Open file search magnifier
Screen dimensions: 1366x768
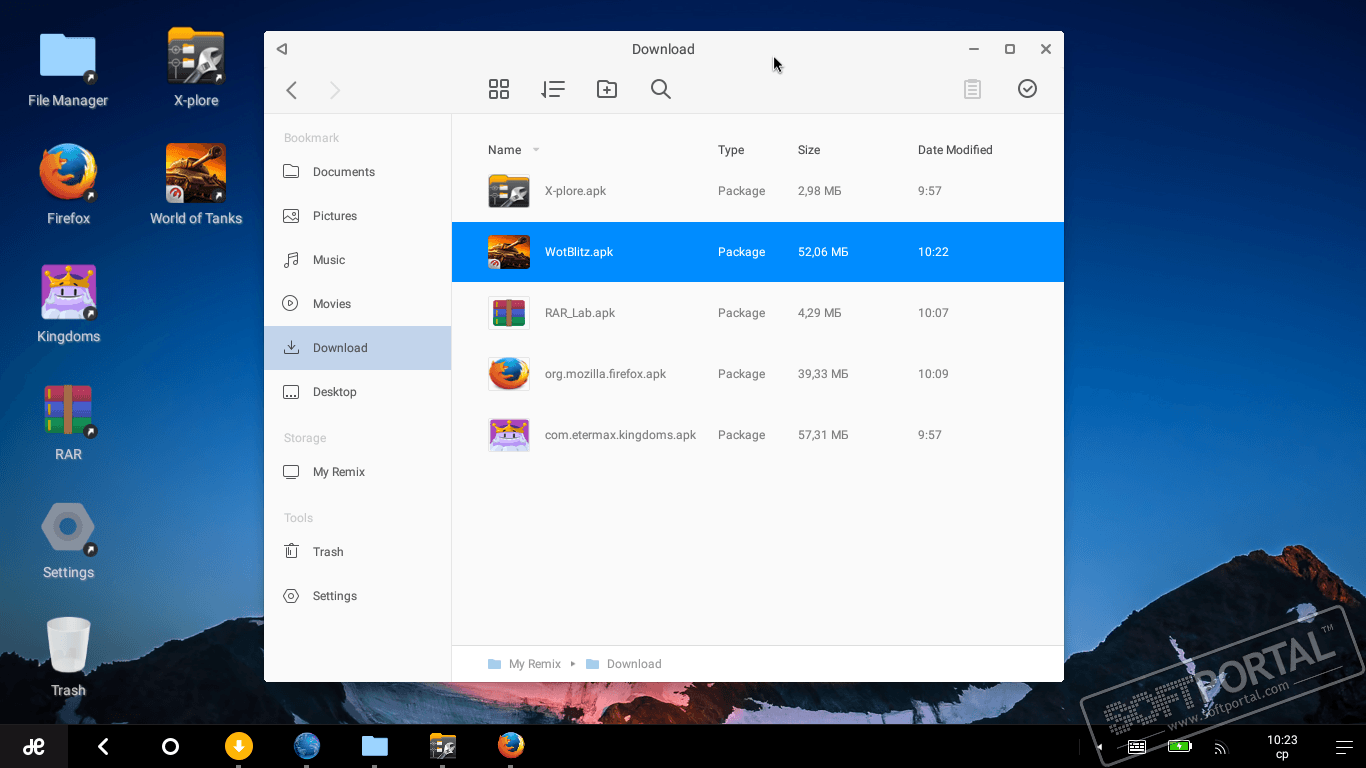pyautogui.click(x=661, y=89)
